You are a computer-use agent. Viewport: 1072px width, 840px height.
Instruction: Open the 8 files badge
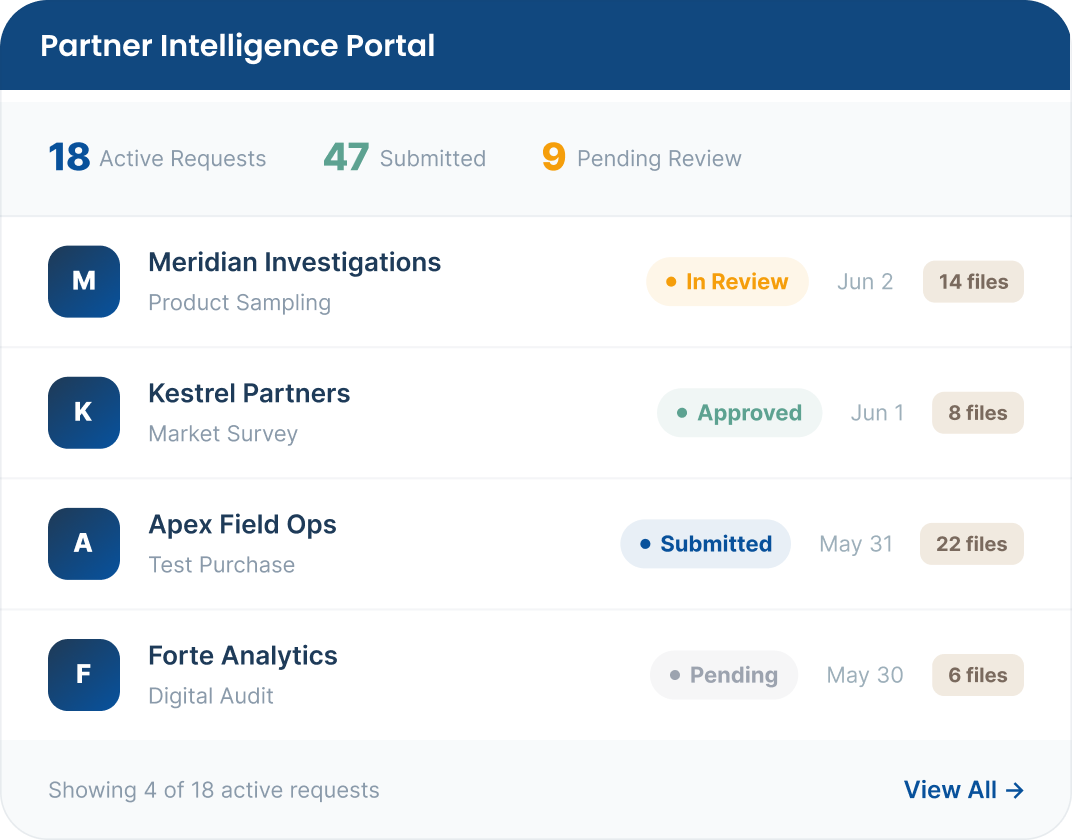pos(978,413)
